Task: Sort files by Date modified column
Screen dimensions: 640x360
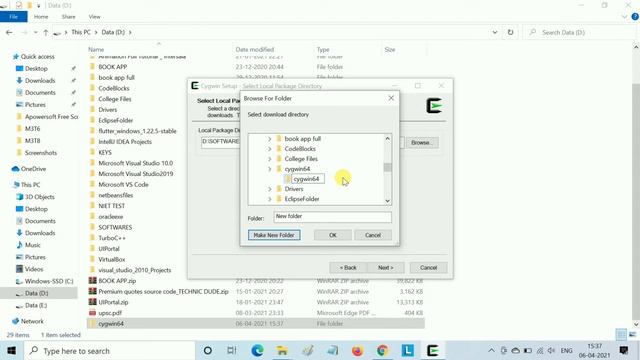Action: pyautogui.click(x=255, y=50)
